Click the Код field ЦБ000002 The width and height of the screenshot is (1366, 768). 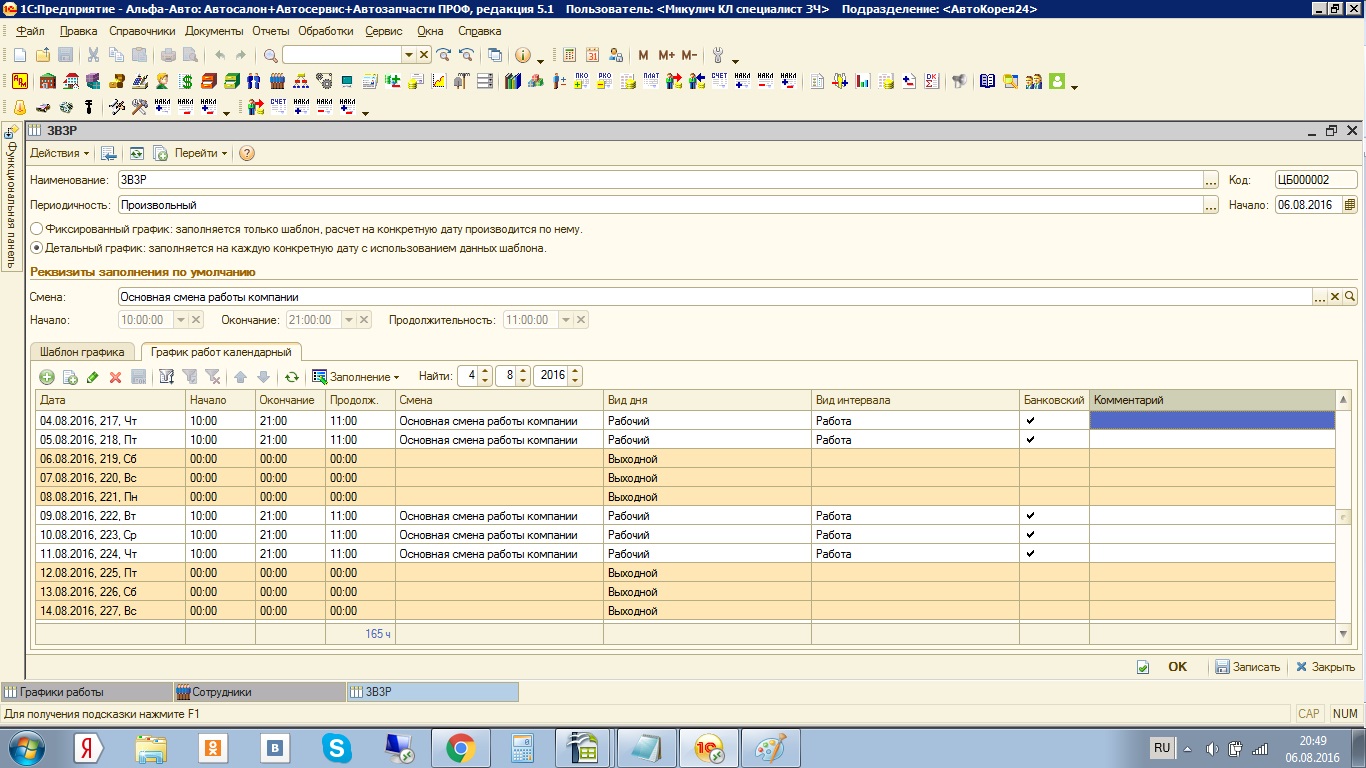tap(1316, 180)
